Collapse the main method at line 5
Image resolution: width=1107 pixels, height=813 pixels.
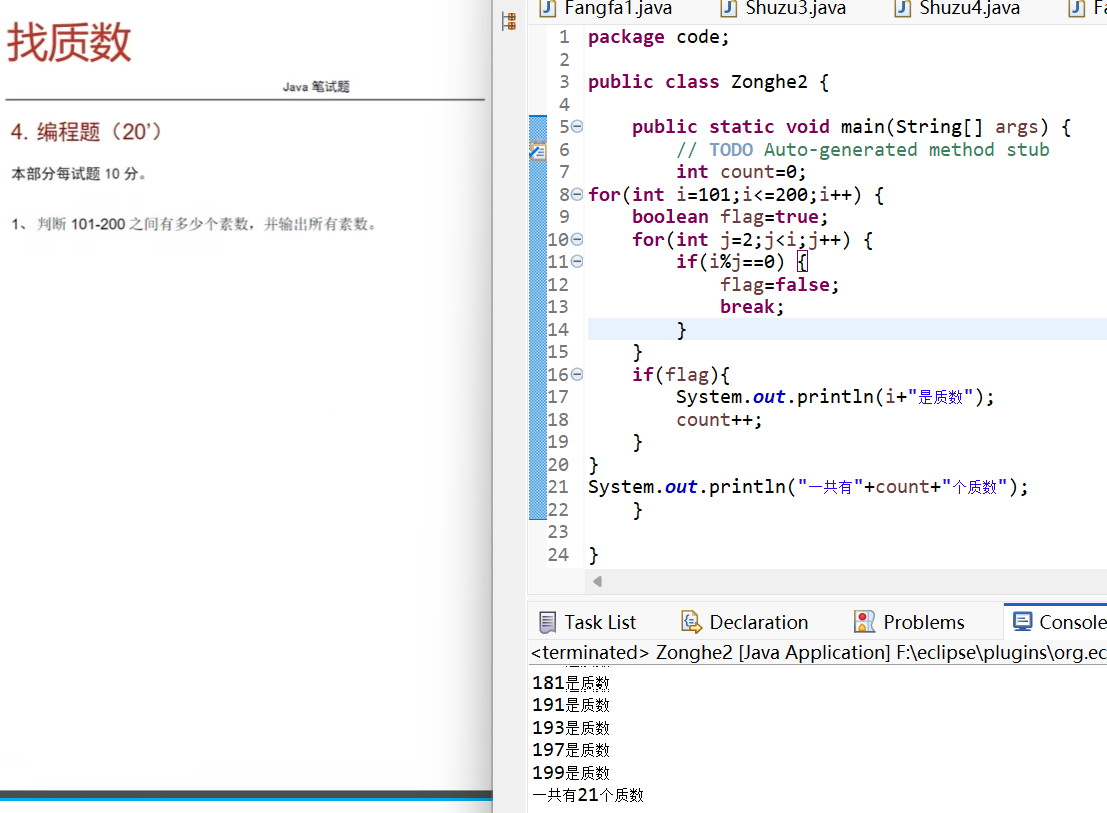point(577,126)
